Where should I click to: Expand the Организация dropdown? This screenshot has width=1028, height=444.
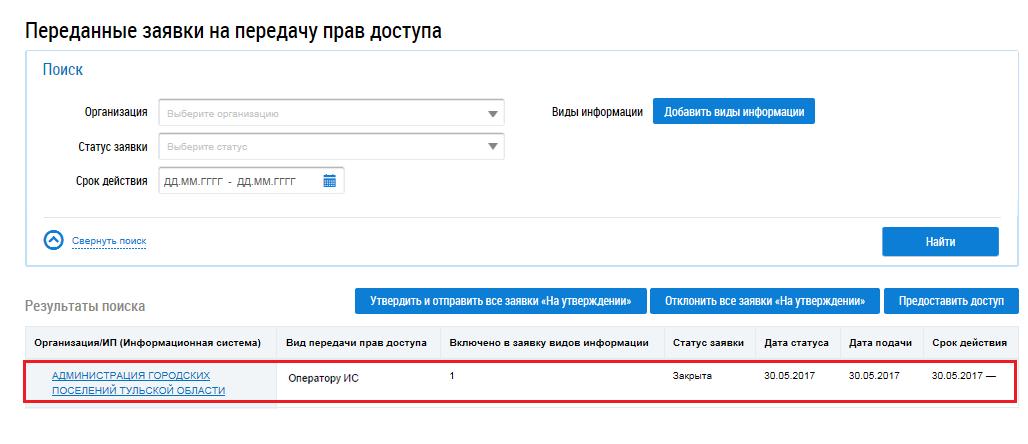[x=491, y=113]
